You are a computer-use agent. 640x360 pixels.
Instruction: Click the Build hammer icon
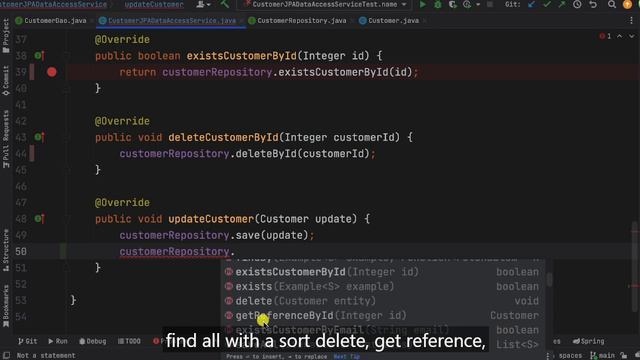[224, 4]
